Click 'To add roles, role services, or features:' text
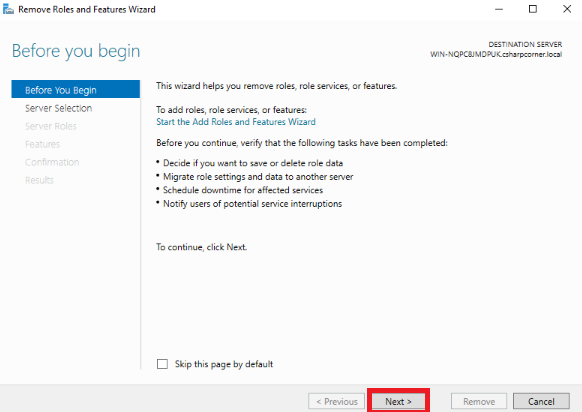The height and width of the screenshot is (412, 582). (x=231, y=110)
